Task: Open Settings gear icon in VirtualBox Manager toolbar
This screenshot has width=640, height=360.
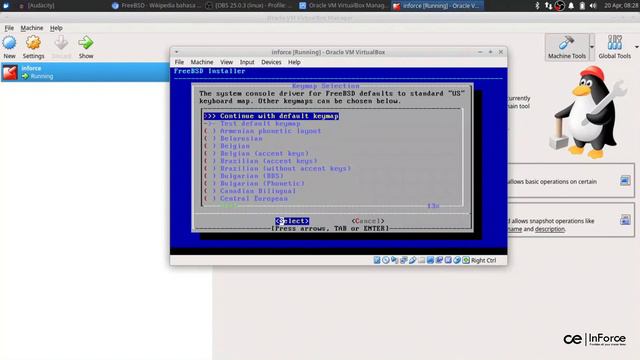Action: [x=33, y=43]
